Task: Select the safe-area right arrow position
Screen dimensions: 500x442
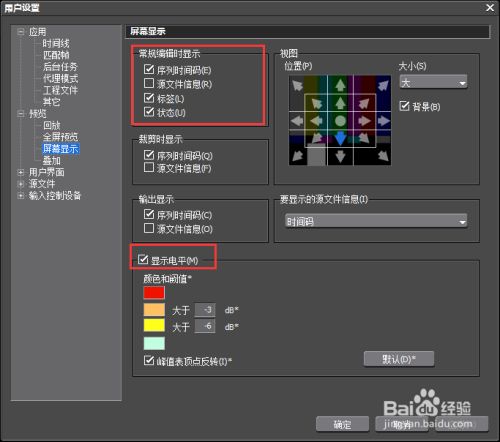Action: tap(364, 120)
